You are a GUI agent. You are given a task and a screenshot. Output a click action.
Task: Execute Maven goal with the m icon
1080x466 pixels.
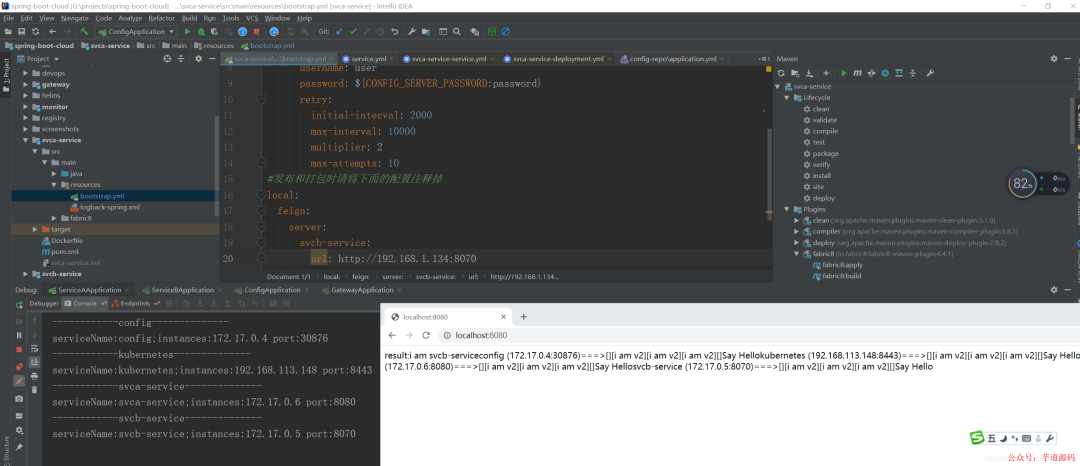click(858, 73)
